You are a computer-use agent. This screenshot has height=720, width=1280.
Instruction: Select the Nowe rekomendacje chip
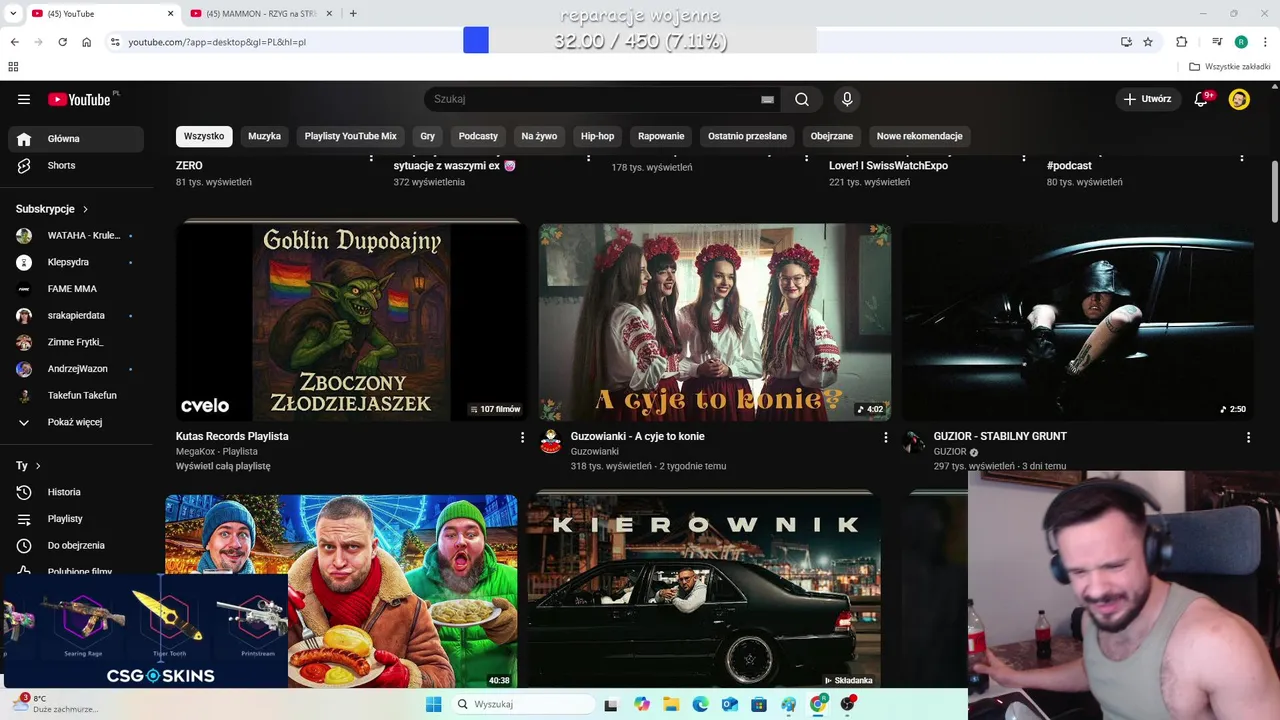coord(919,136)
